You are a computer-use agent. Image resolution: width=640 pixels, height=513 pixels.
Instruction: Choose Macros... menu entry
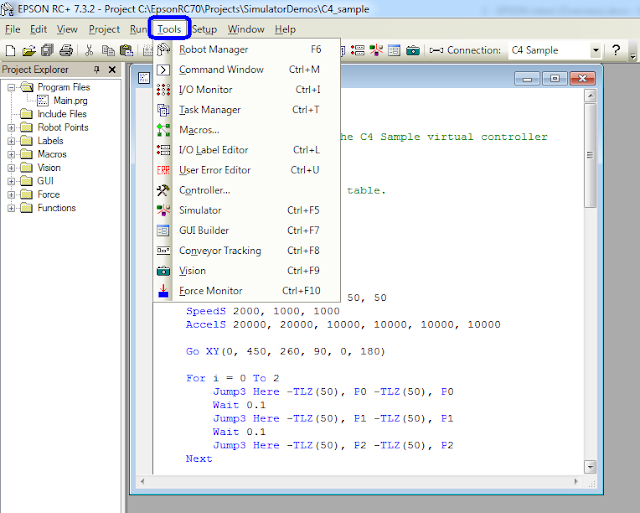pyautogui.click(x=247, y=130)
